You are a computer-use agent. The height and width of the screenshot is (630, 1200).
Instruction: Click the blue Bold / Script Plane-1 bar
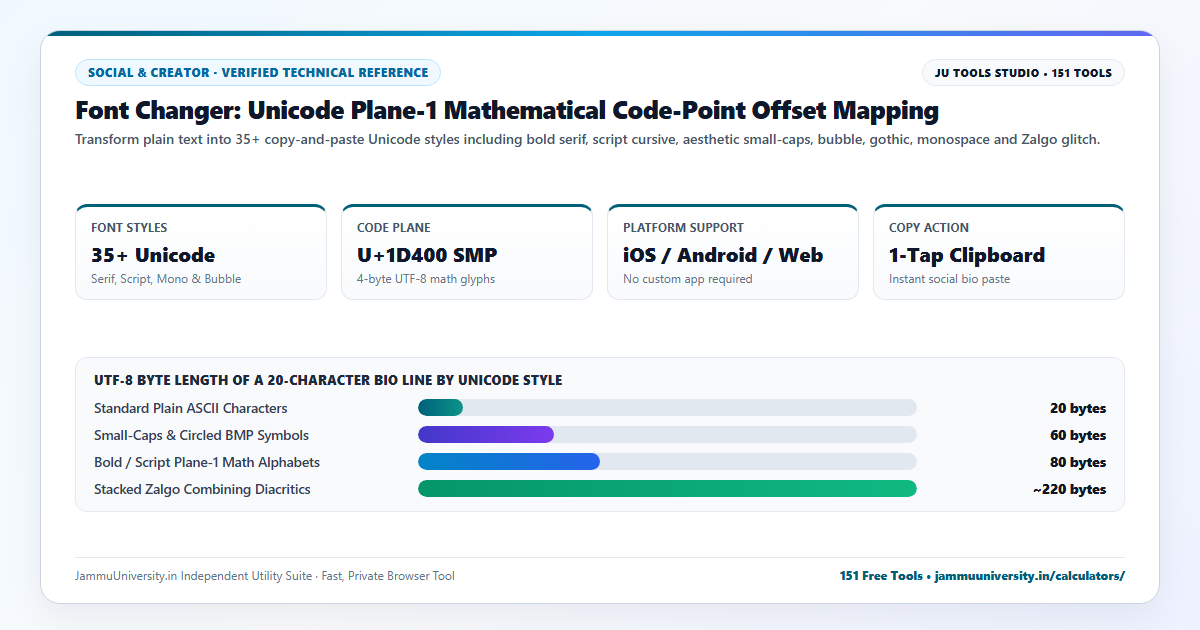point(509,462)
